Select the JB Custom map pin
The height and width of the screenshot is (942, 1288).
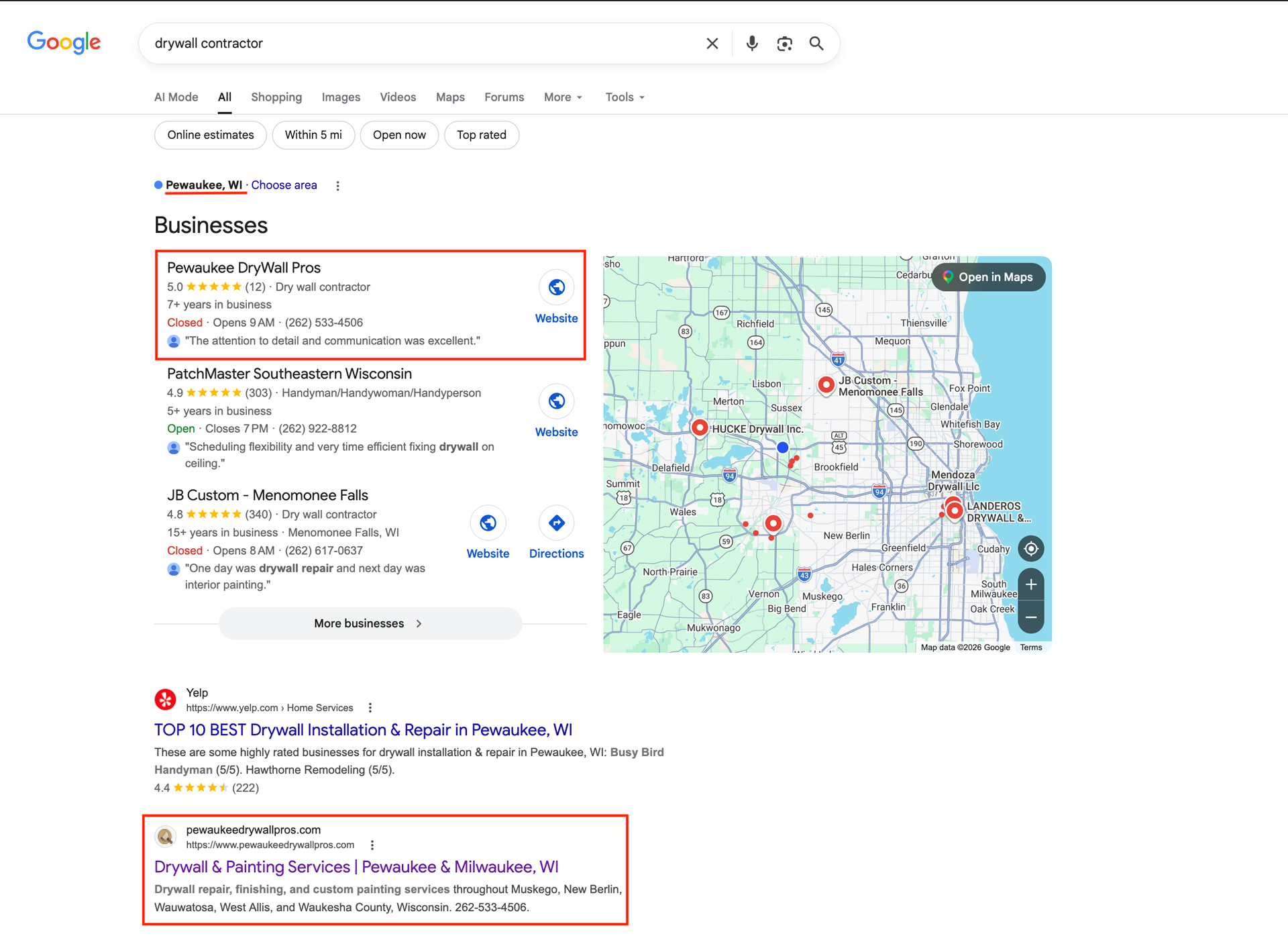[826, 385]
